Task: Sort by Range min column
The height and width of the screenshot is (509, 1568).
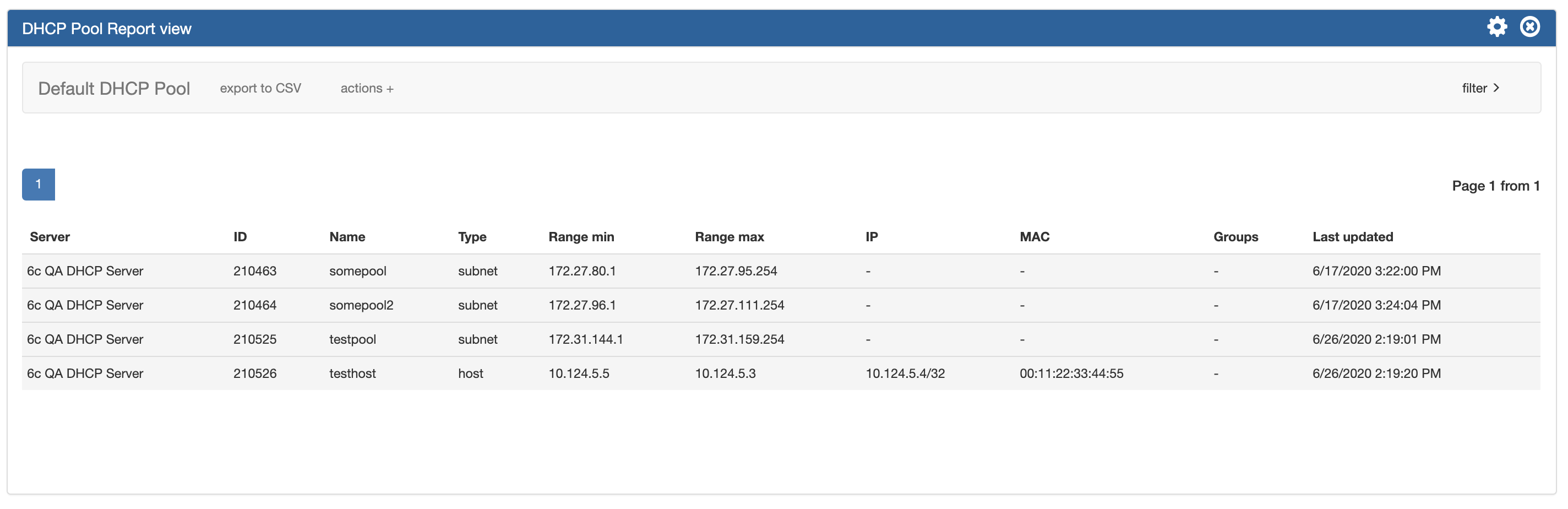Action: point(581,237)
